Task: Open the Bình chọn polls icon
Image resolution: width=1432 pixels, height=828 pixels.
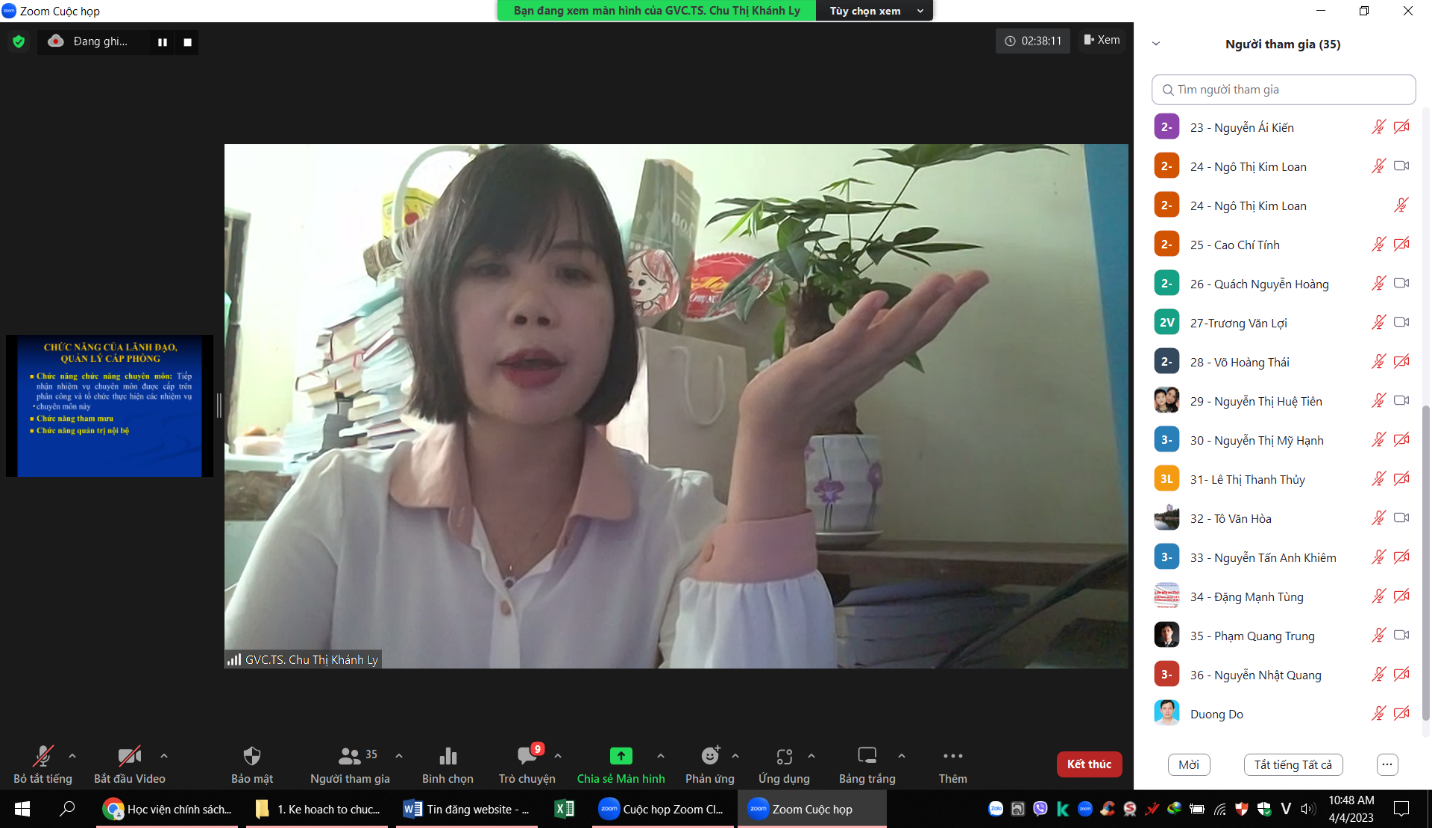Action: [447, 757]
